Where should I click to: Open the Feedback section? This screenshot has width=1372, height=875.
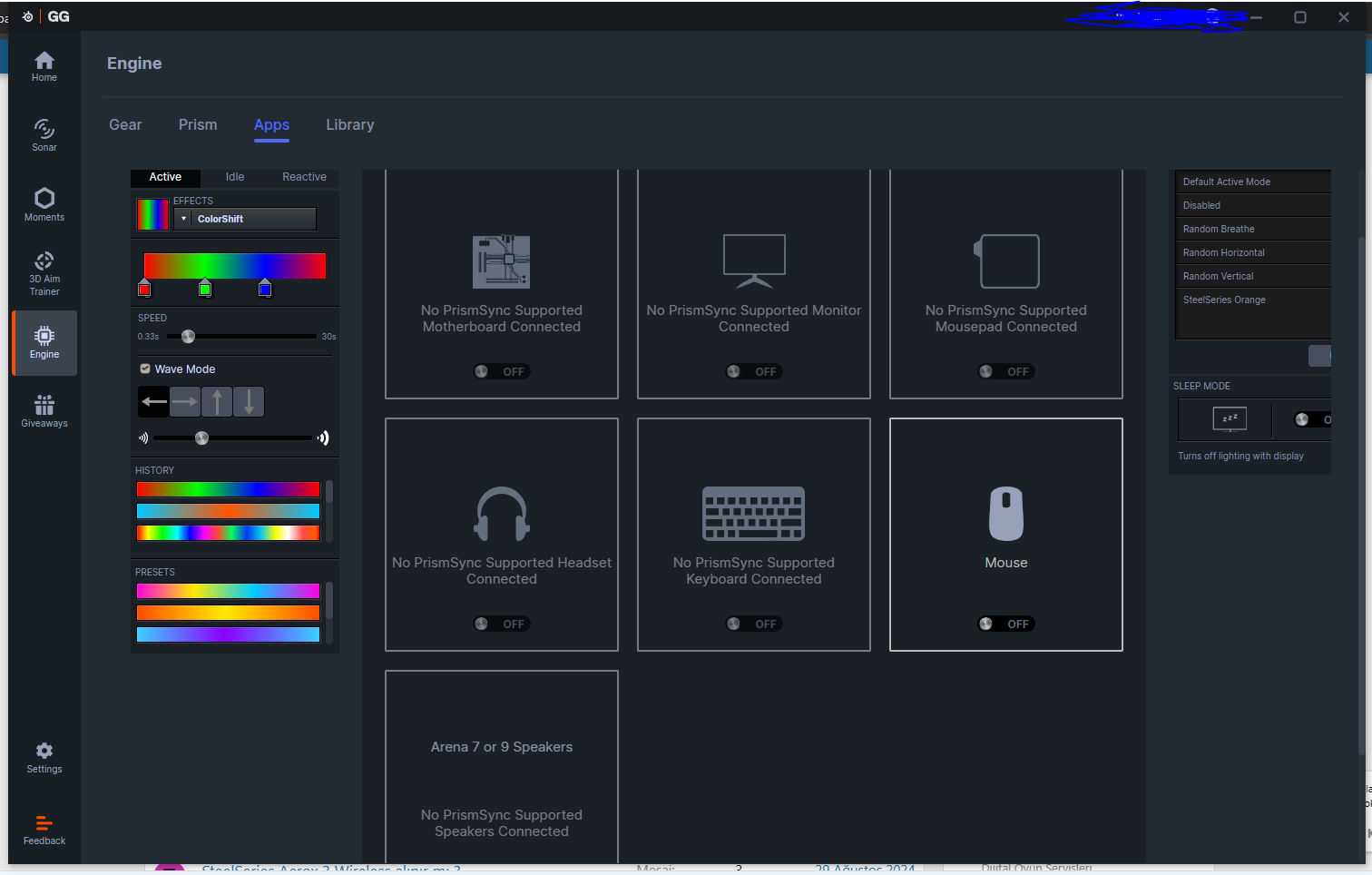coord(44,831)
